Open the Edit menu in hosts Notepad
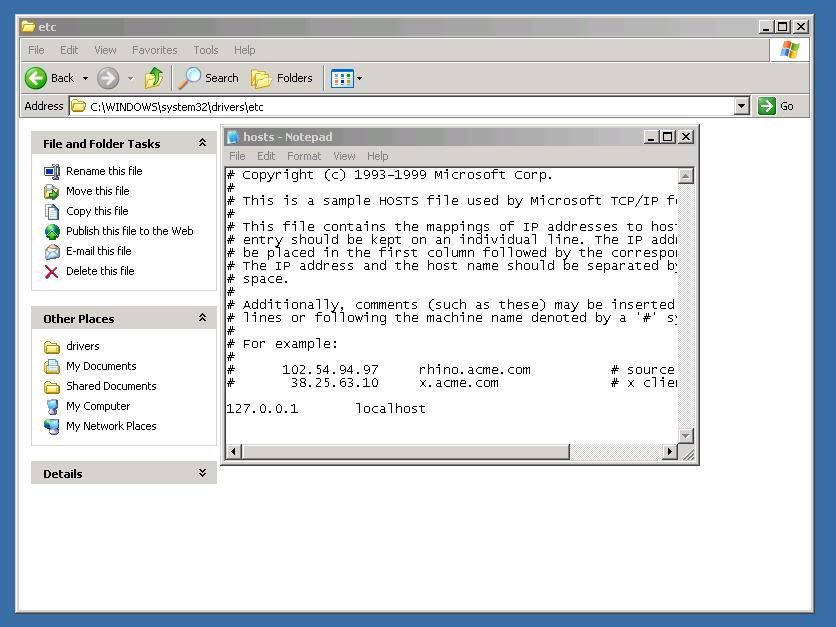Viewport: 836px width, 627px height. tap(266, 156)
